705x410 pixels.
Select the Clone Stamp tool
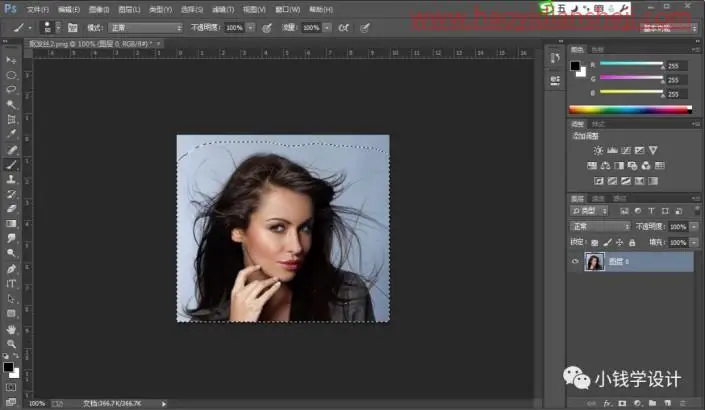coord(11,179)
